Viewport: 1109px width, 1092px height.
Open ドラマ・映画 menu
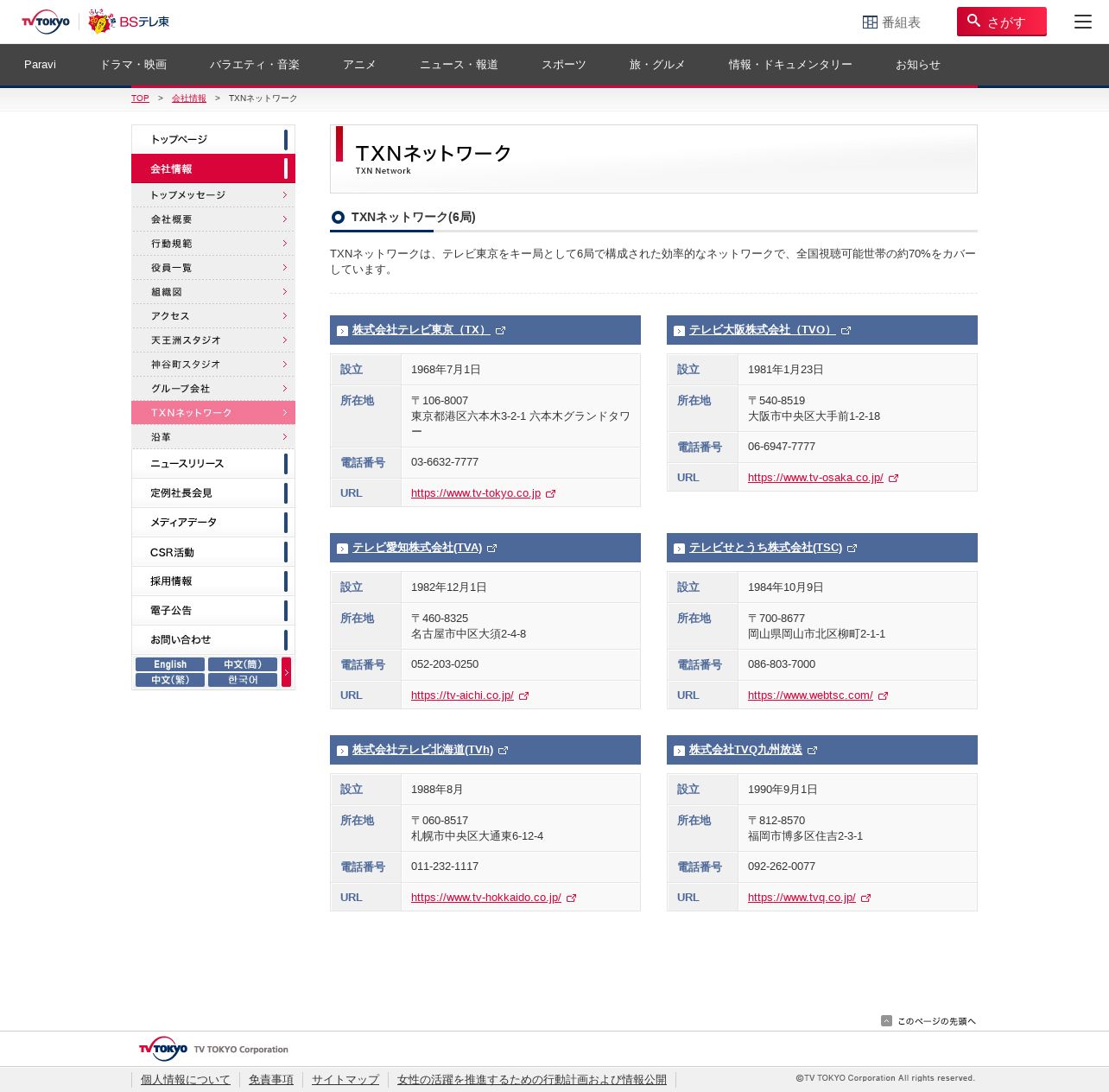tap(133, 65)
